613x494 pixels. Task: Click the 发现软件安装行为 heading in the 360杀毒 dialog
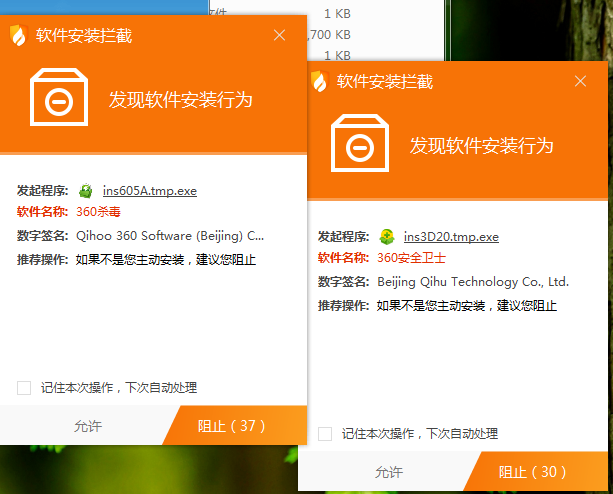[181, 99]
